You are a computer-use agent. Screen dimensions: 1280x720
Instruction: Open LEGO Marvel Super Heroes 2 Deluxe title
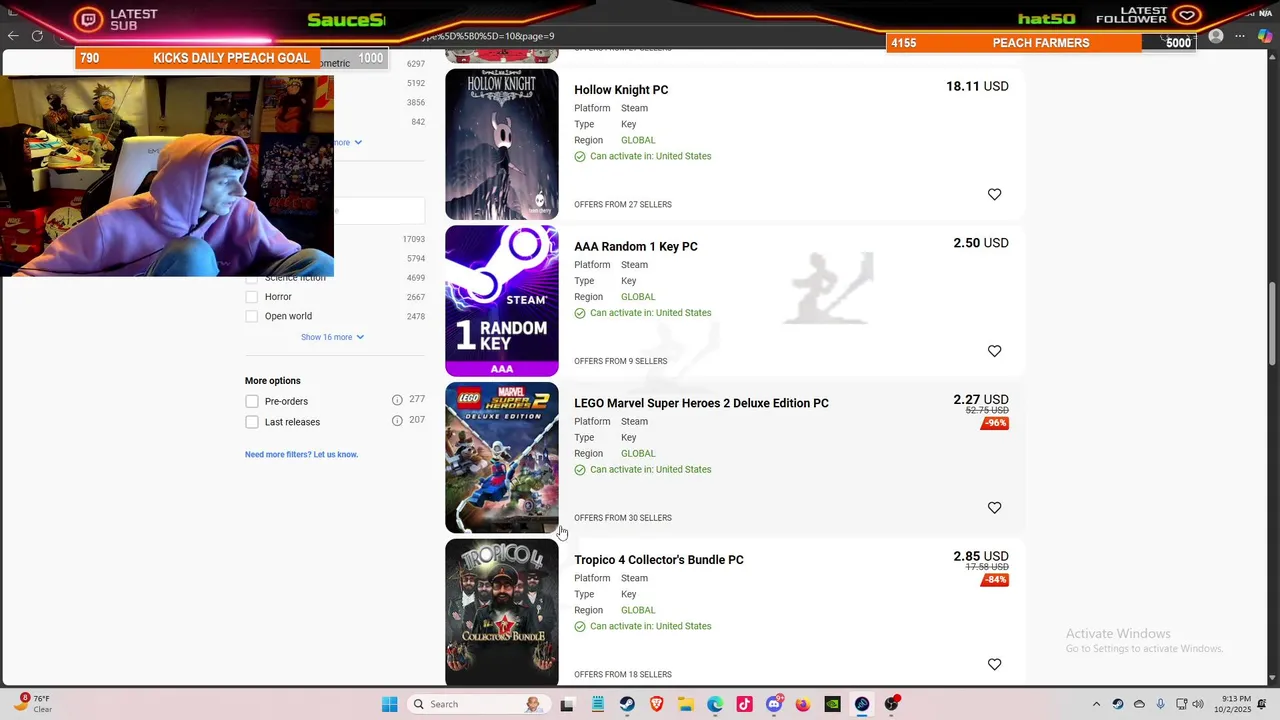point(701,403)
